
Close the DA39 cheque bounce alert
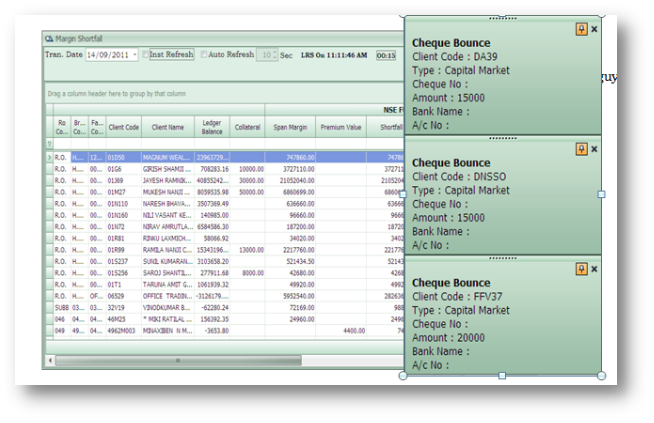coord(594,29)
